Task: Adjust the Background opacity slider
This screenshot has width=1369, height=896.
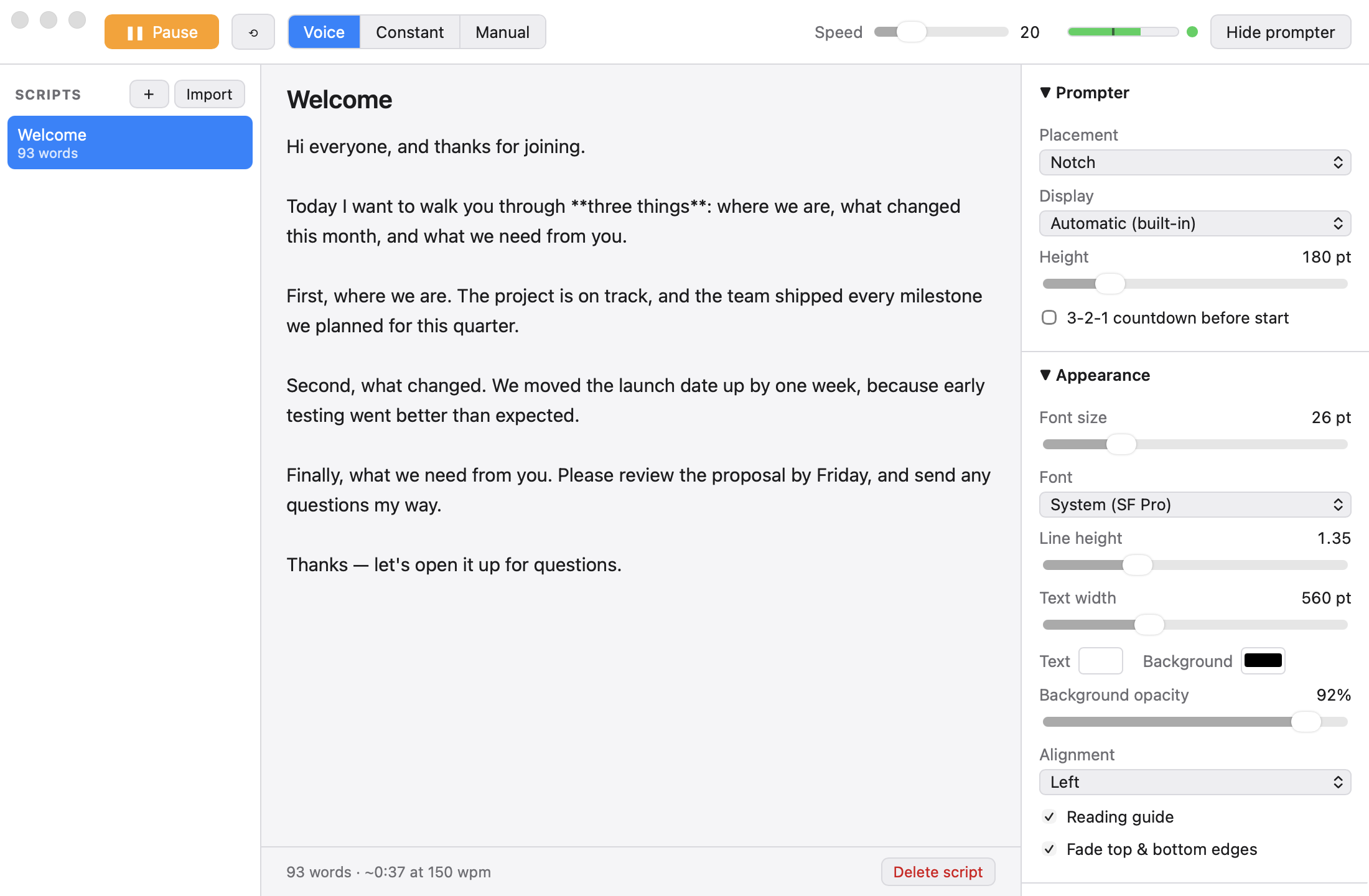Action: click(x=1195, y=722)
